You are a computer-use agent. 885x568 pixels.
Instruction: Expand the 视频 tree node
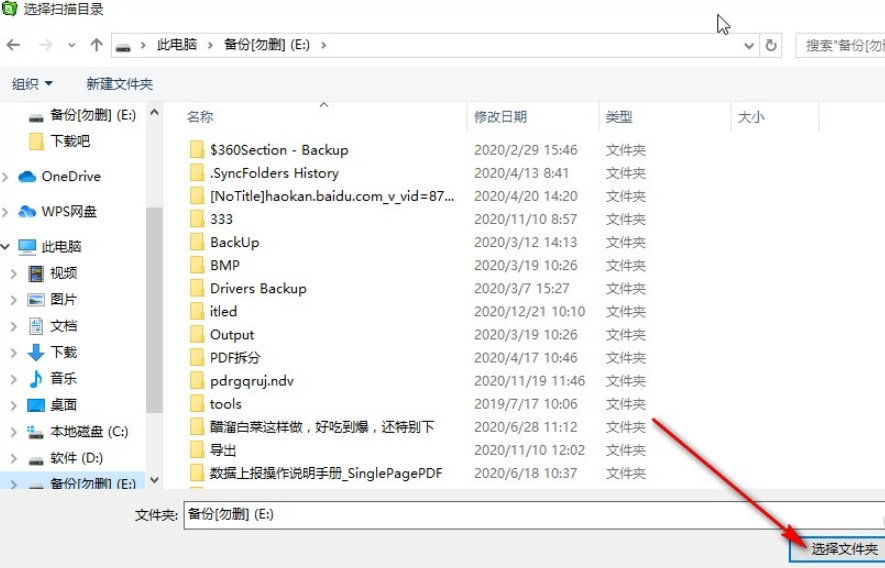click(x=14, y=274)
